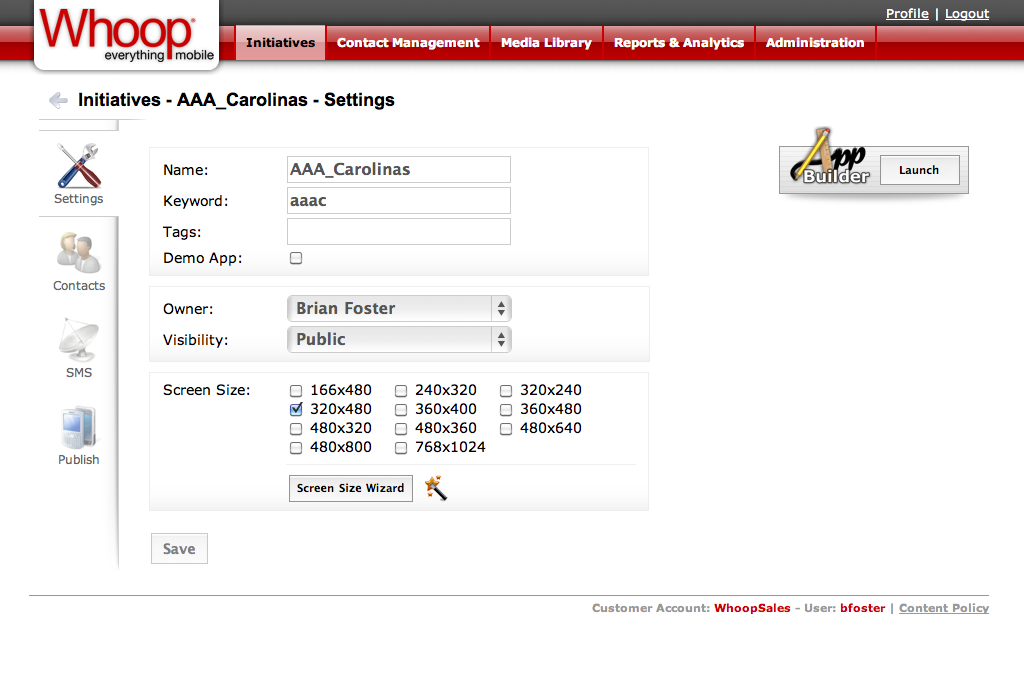The height and width of the screenshot is (674, 1024).
Task: Check the 320x240 screen size
Action: [506, 391]
